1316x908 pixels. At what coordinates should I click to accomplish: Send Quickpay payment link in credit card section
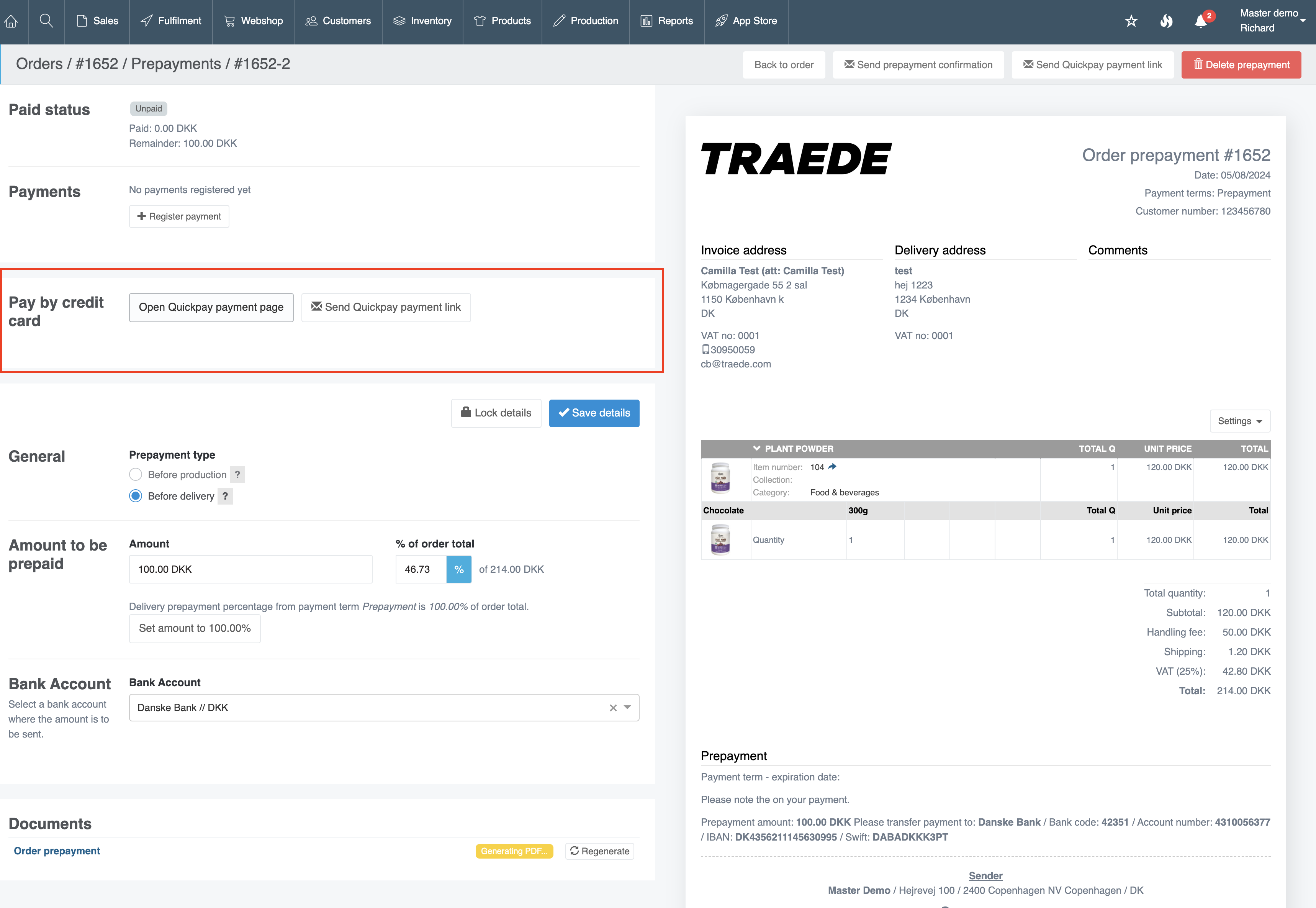click(386, 308)
